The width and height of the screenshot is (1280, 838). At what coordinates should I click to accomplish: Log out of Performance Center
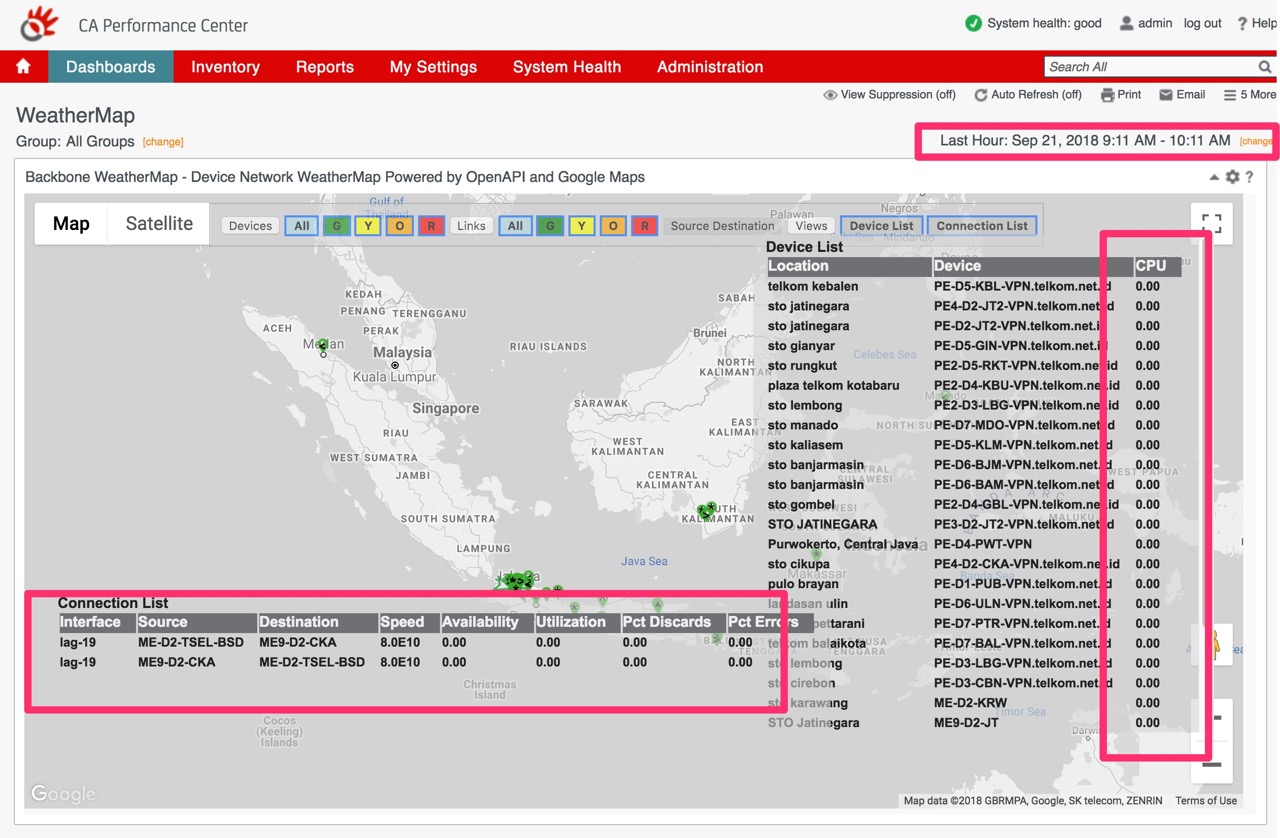1203,23
